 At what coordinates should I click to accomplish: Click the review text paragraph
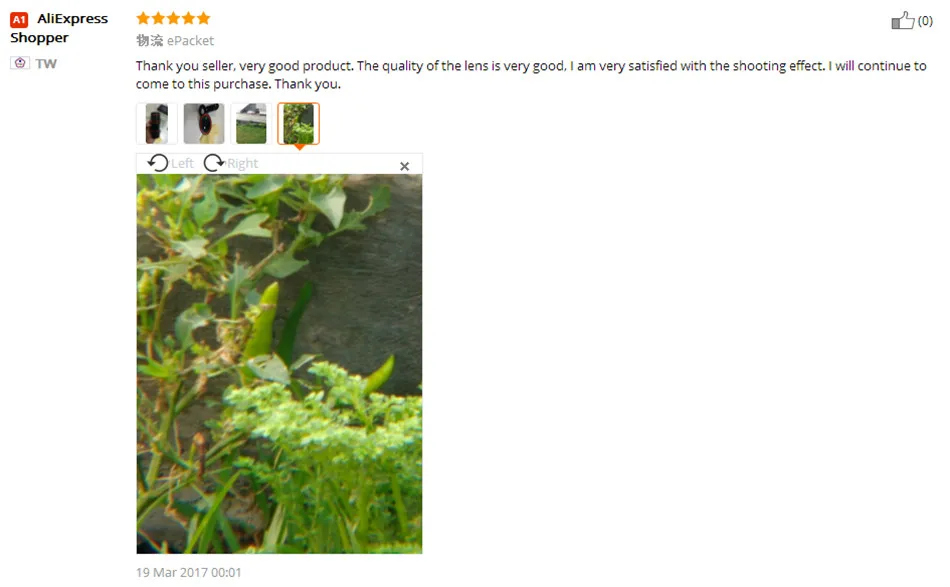tap(531, 75)
